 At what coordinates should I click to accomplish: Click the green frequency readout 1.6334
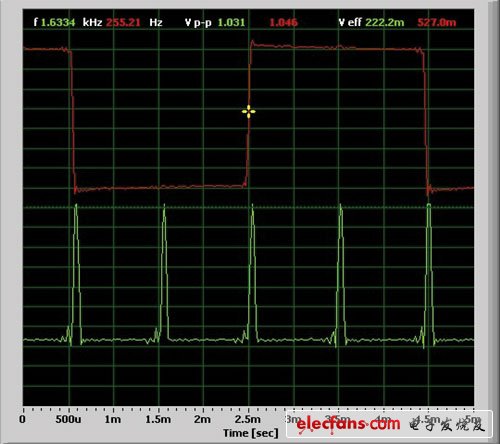pyautogui.click(x=58, y=22)
